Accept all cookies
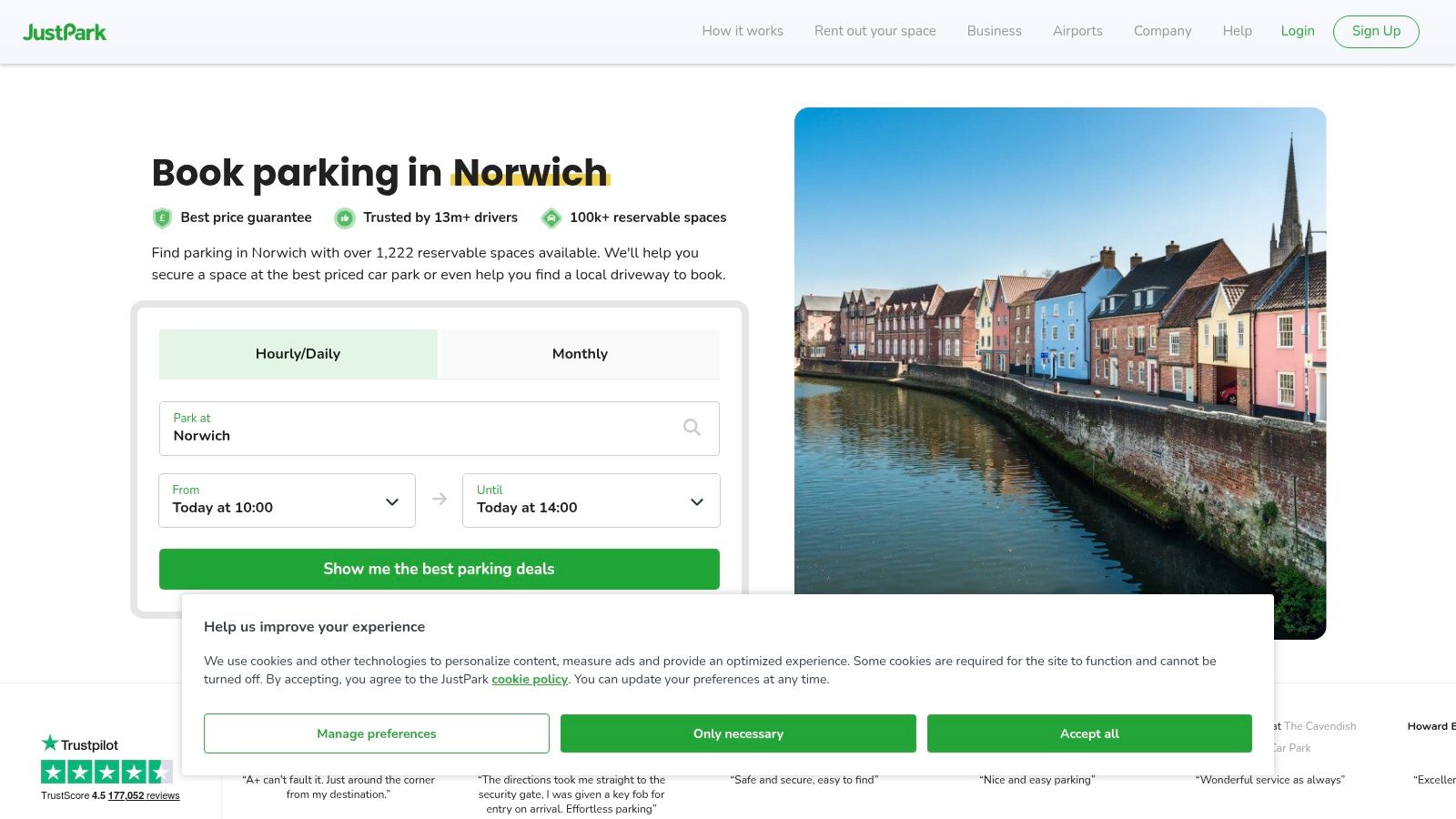 click(1089, 733)
